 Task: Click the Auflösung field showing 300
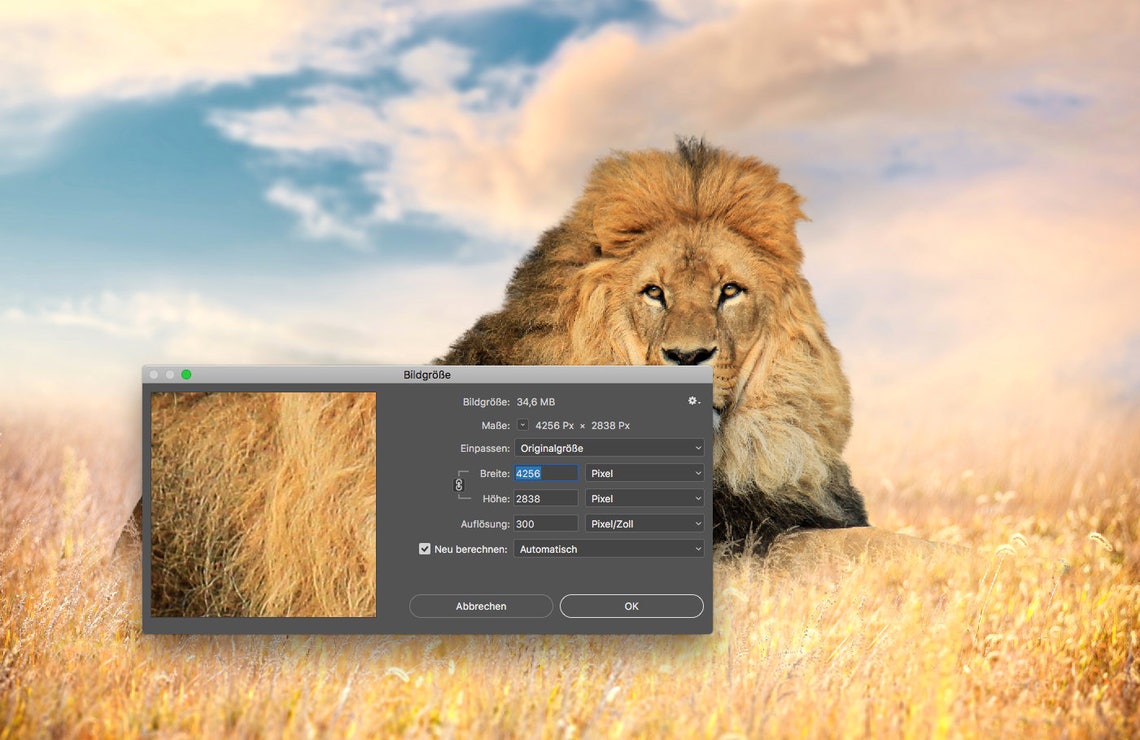[545, 522]
